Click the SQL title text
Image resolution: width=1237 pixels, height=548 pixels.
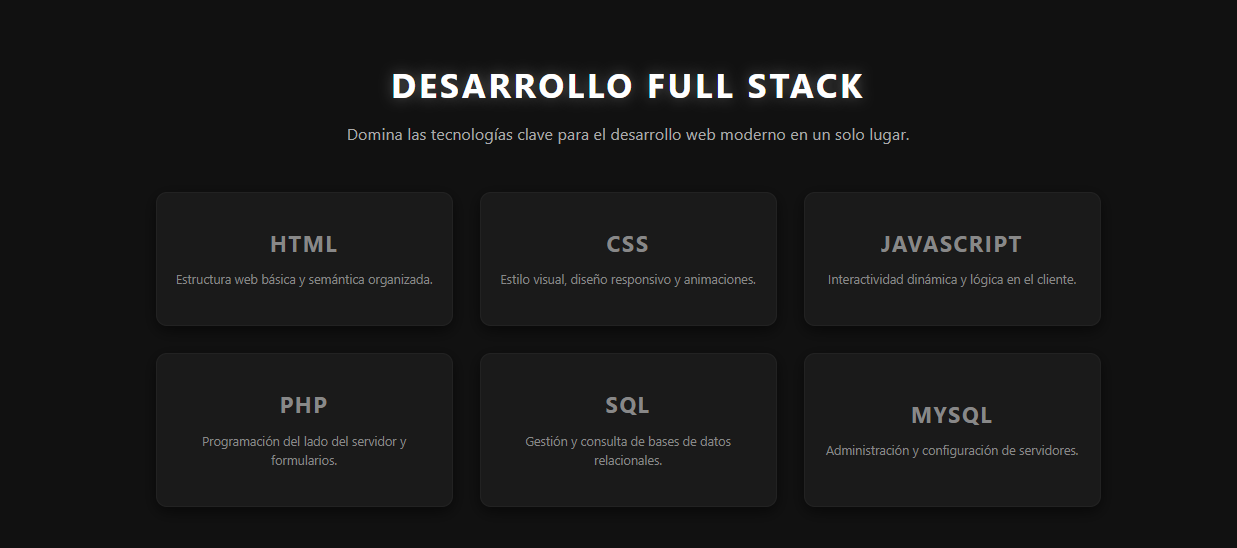628,405
